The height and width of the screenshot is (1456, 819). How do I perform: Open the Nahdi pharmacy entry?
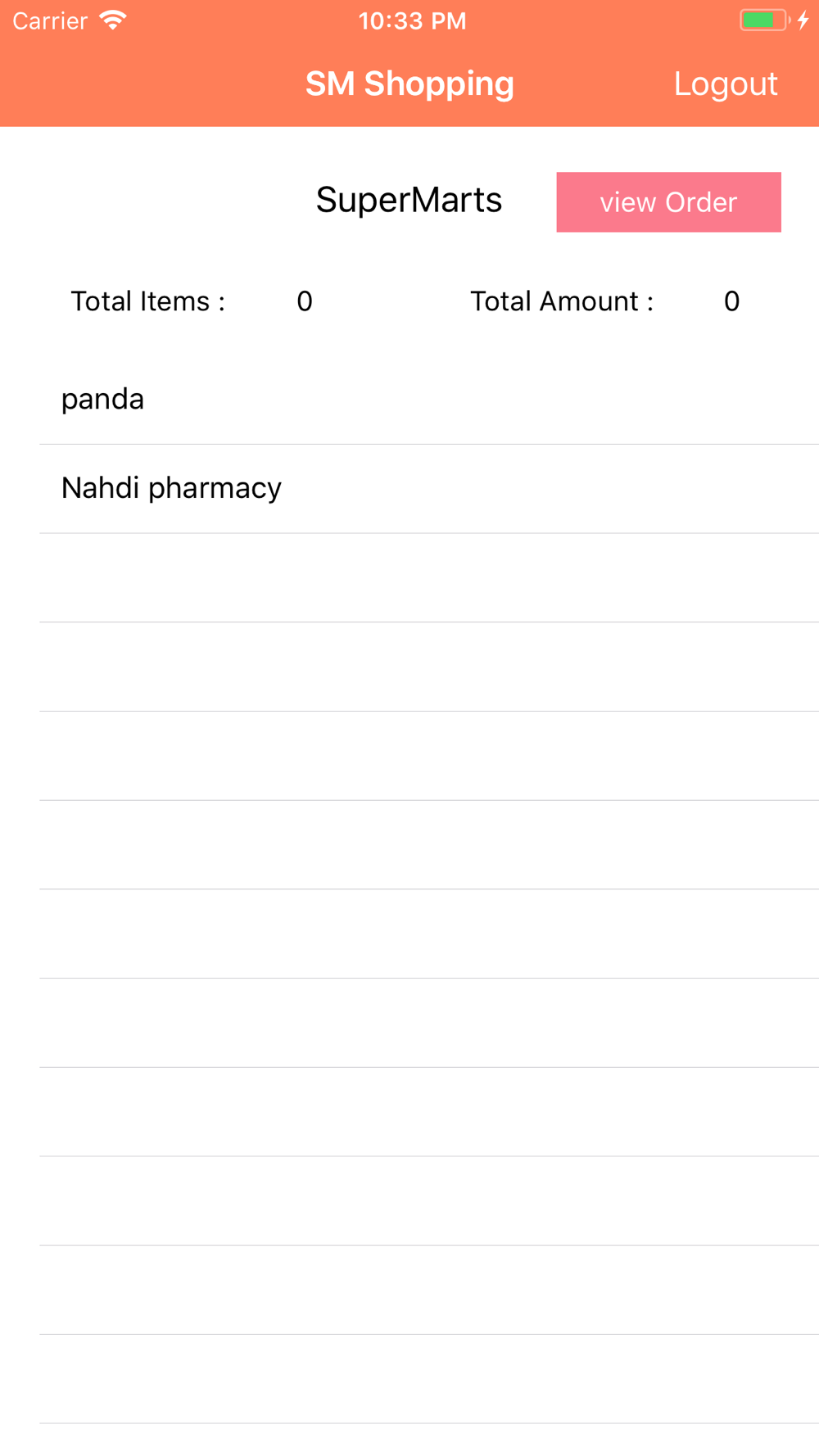coord(409,489)
